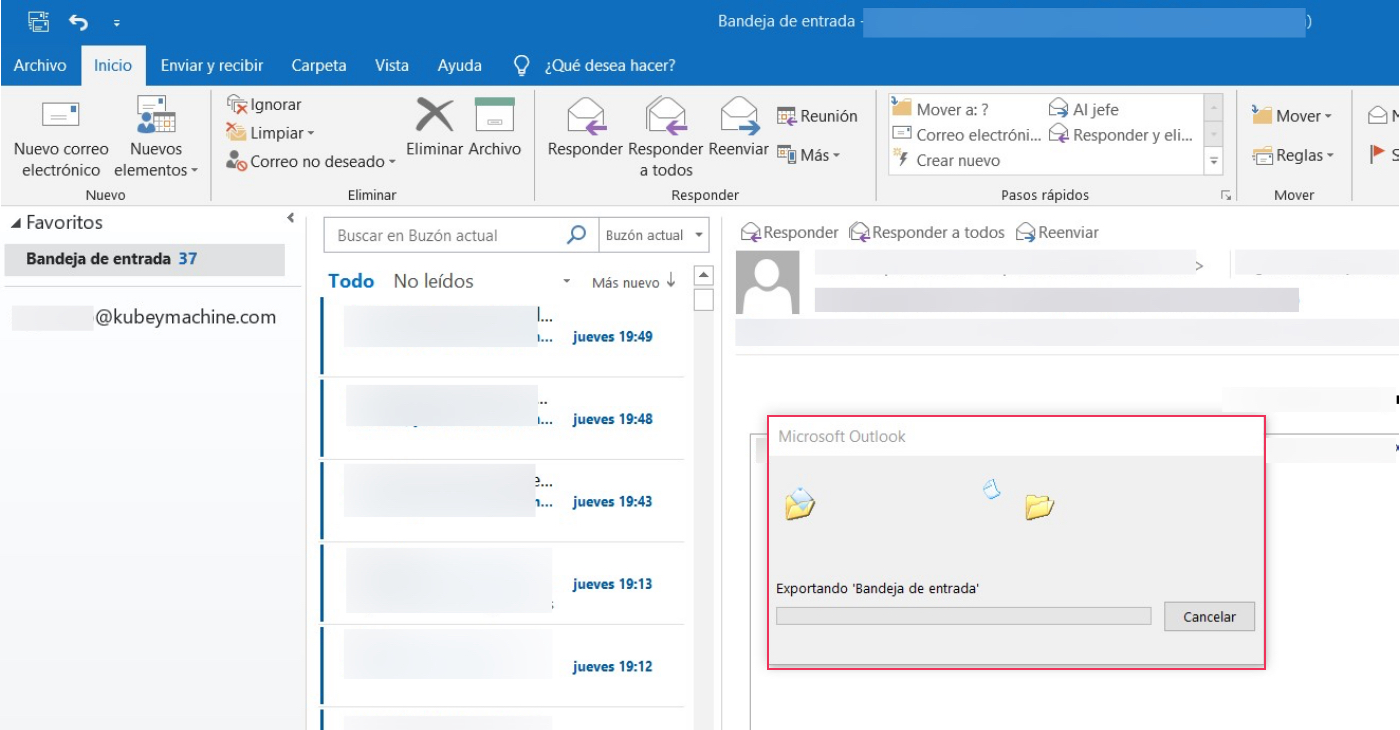1400x730 pixels.
Task: Open the email received jueves 19:48
Action: pos(502,419)
